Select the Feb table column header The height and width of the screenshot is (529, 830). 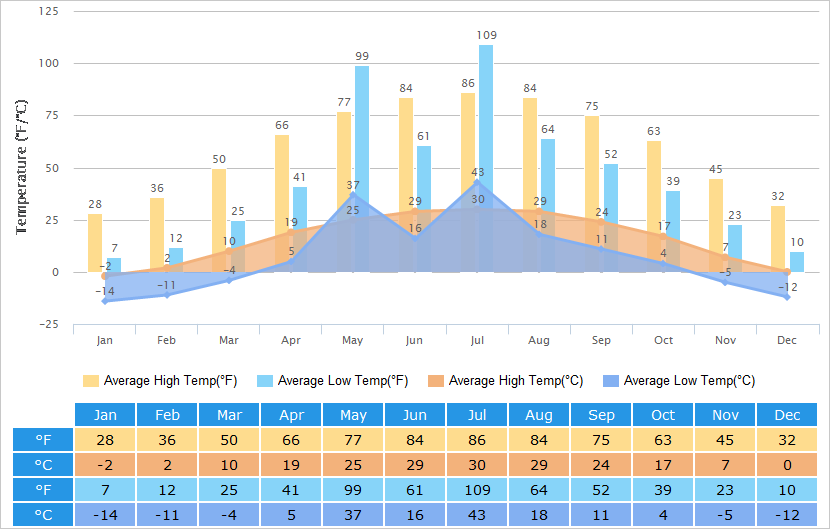point(167,415)
